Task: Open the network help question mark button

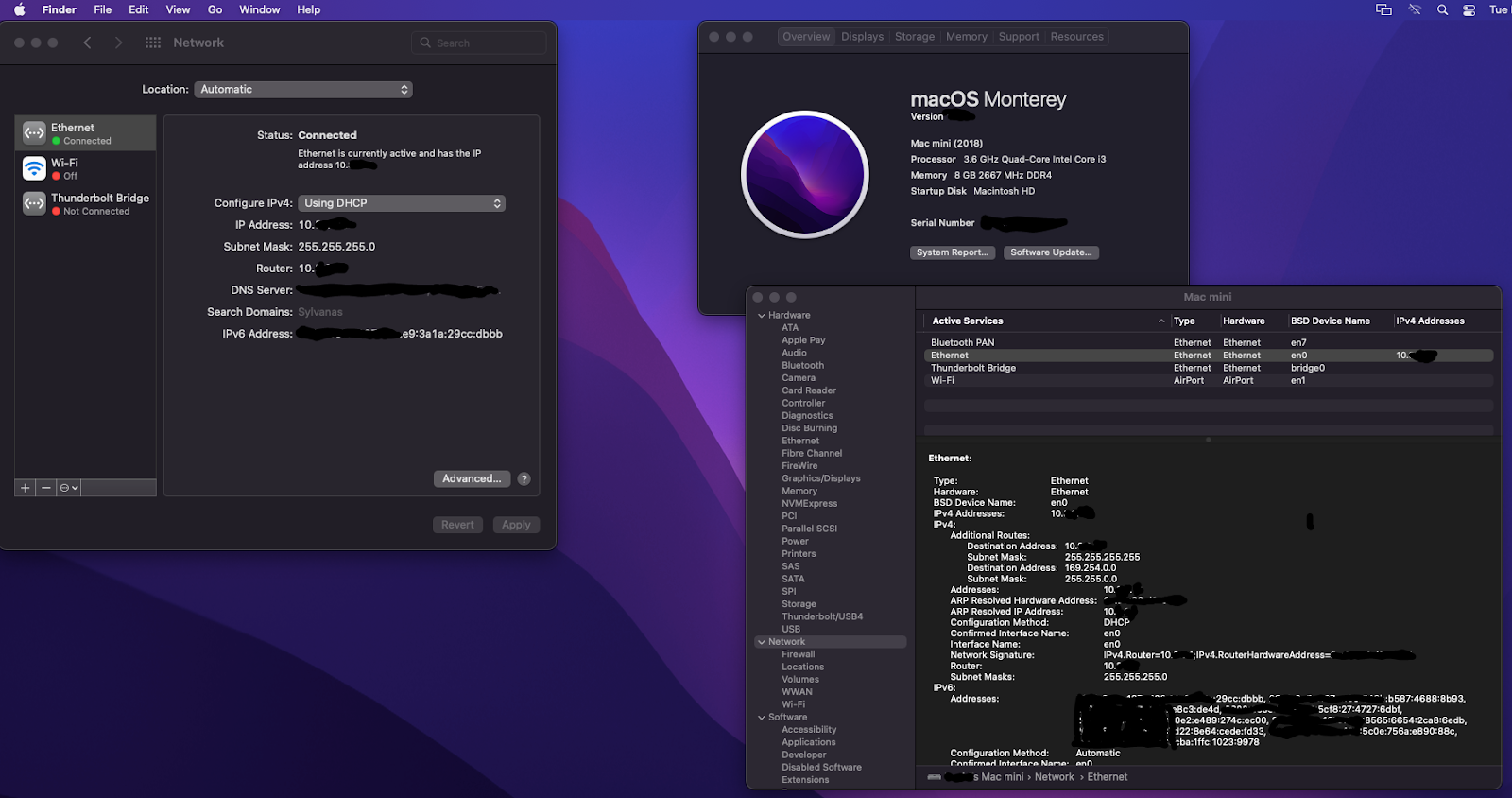Action: [524, 479]
